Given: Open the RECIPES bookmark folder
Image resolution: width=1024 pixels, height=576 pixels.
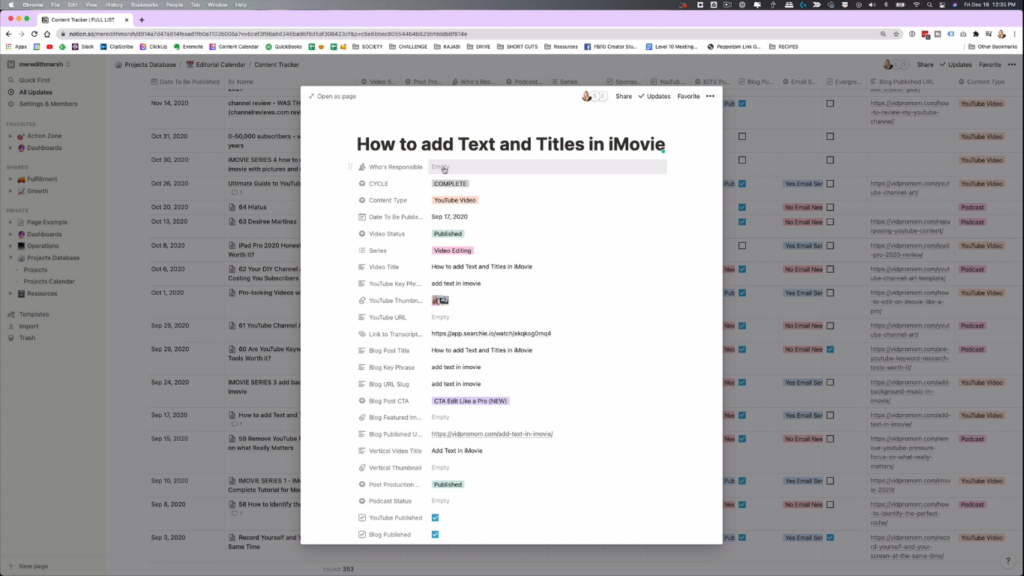Looking at the screenshot, I should (x=784, y=47).
